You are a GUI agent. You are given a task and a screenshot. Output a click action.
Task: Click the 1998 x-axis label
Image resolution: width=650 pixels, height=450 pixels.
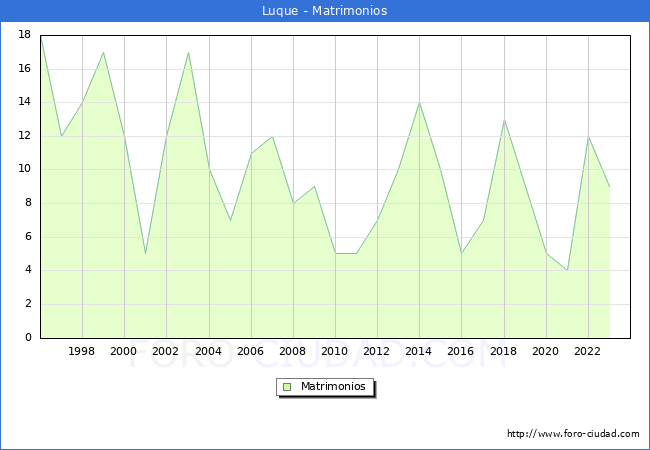(82, 351)
